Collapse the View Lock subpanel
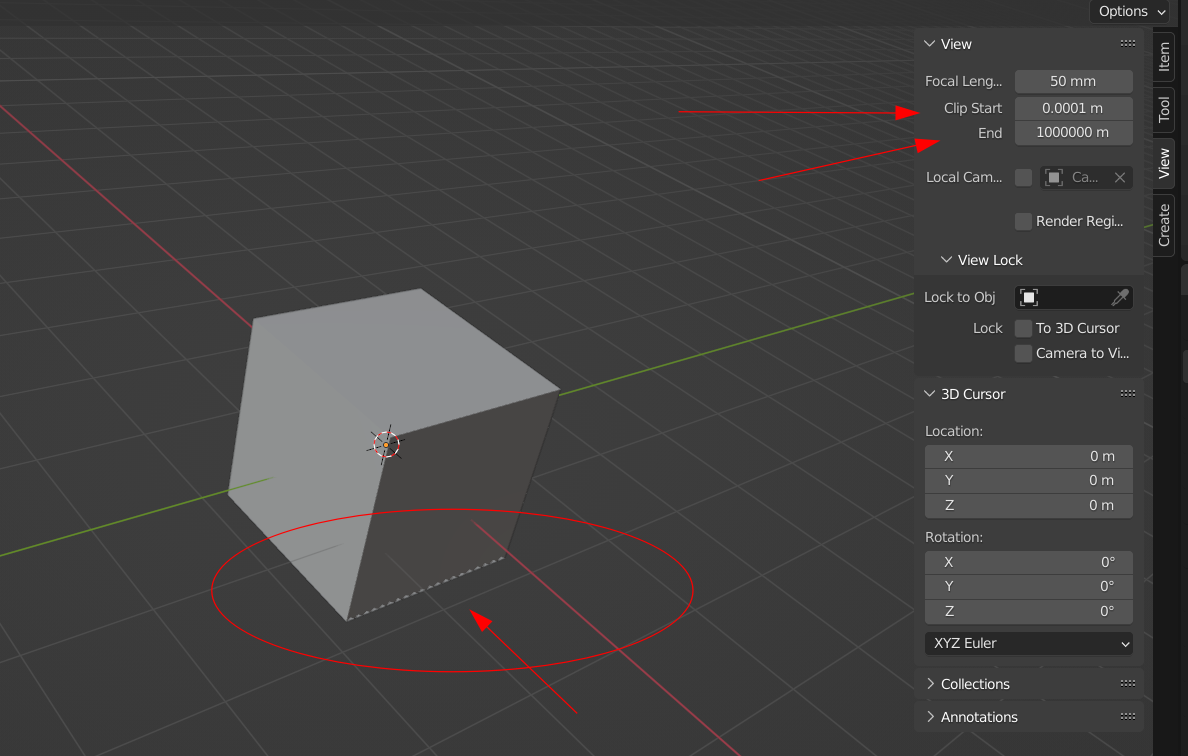Viewport: 1188px width, 756px height. [946, 260]
